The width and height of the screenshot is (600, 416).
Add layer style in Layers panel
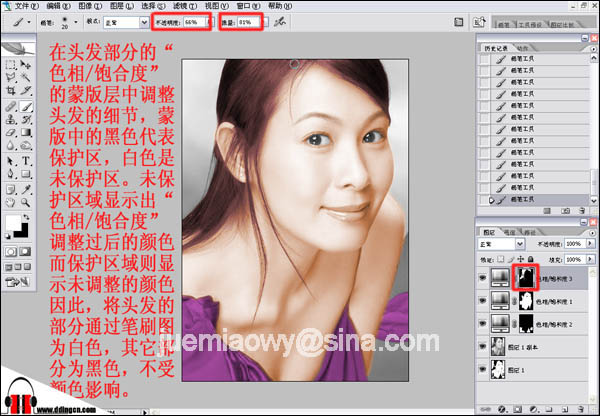click(x=502, y=409)
